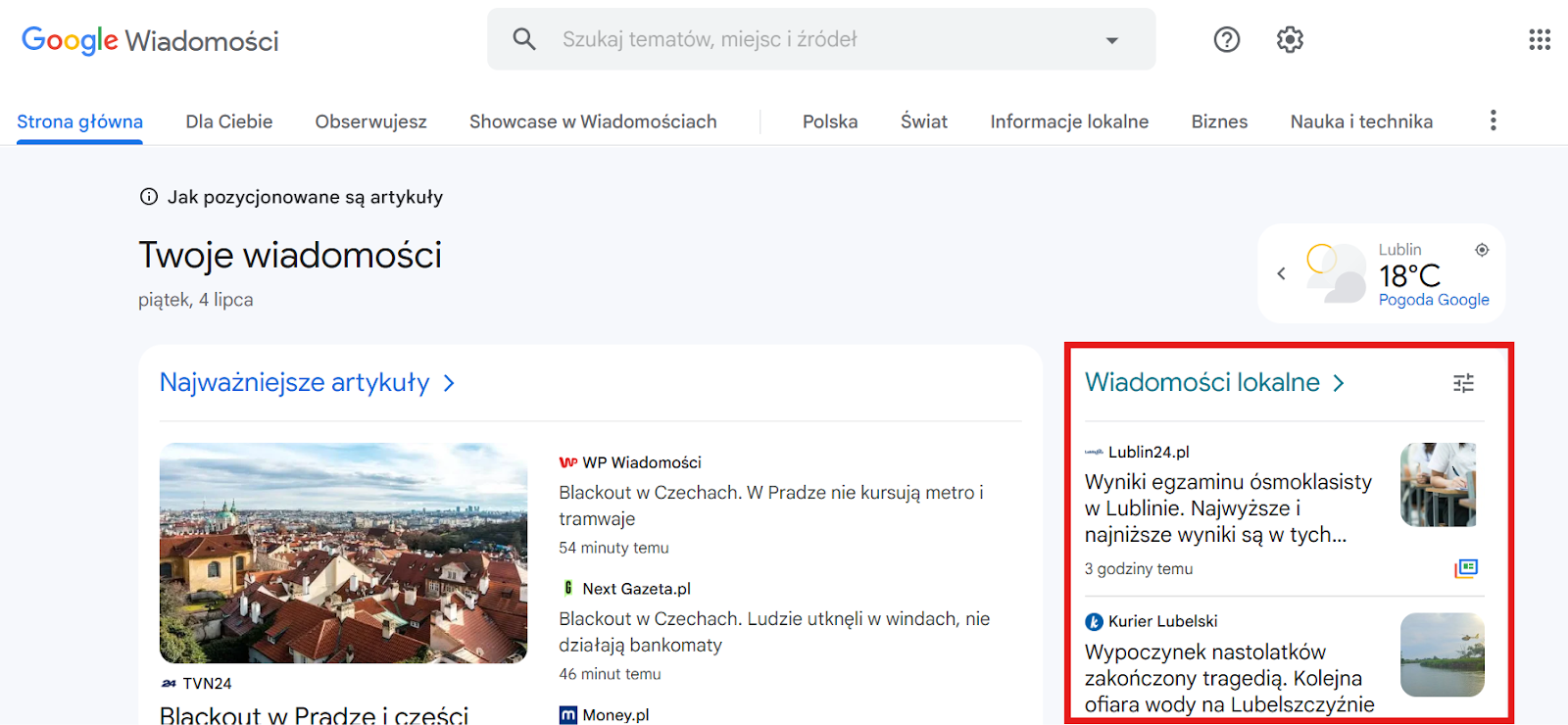
Task: Open the Pogoda Google link
Action: coord(1434,300)
